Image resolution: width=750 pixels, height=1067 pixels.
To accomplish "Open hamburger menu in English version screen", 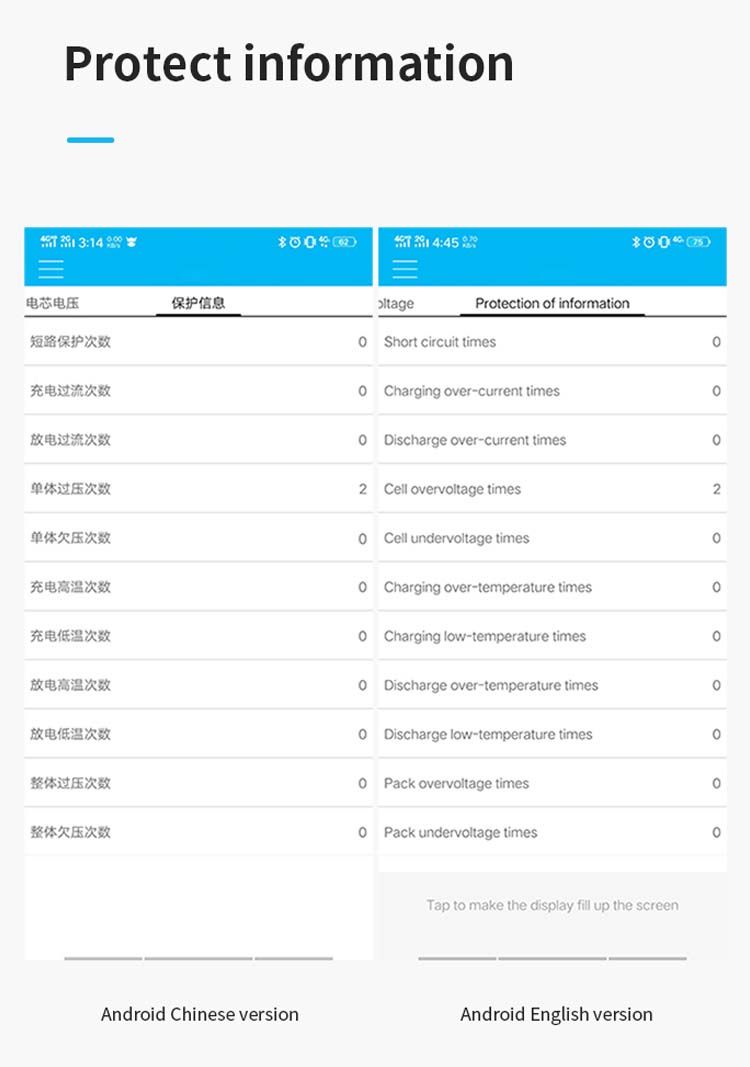I will tap(405, 269).
